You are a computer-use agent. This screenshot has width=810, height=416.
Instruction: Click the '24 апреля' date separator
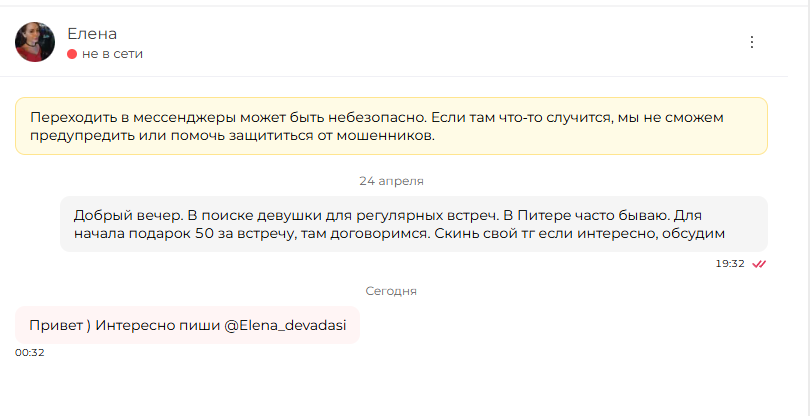[392, 181]
